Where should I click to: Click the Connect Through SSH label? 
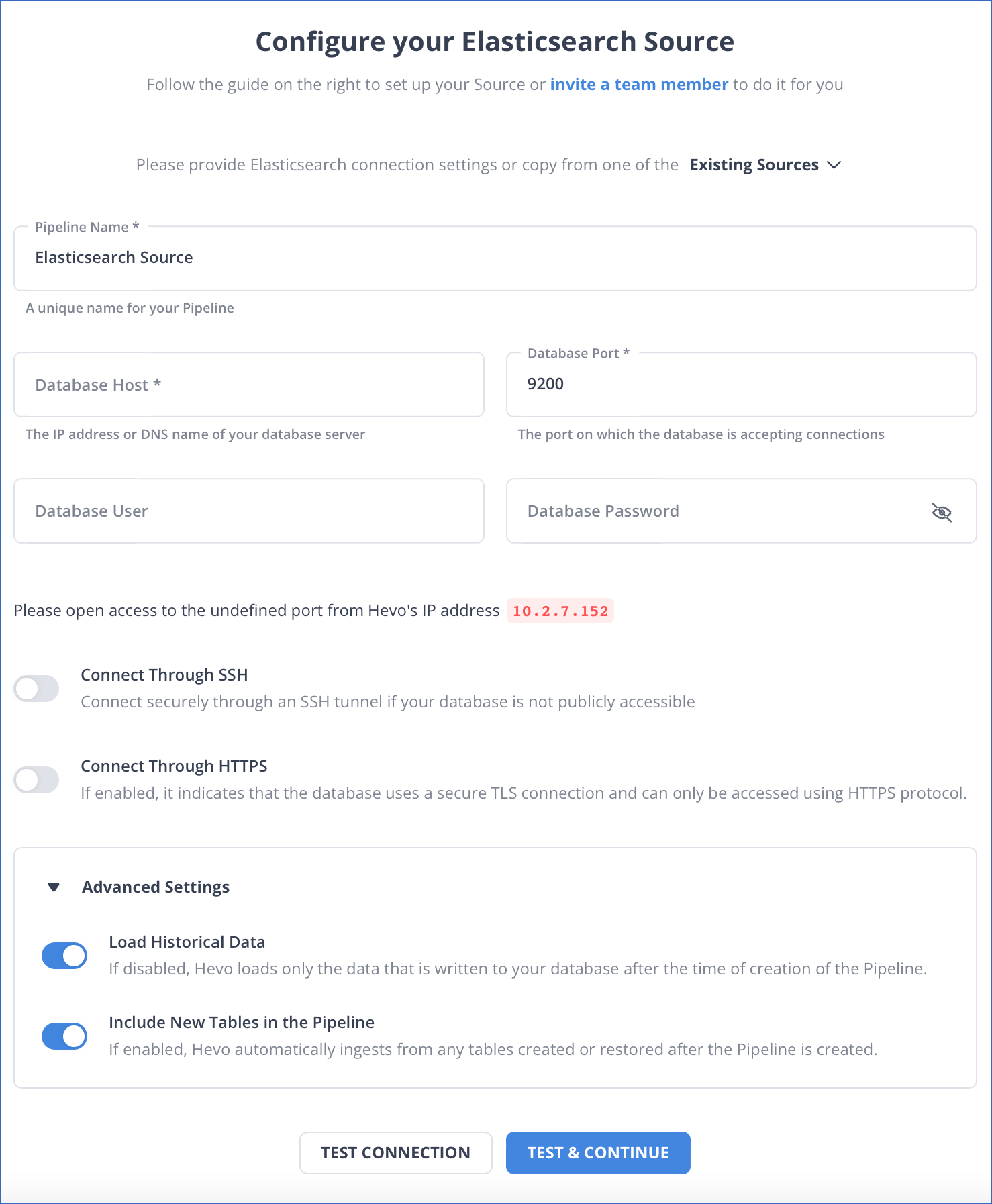coord(164,675)
